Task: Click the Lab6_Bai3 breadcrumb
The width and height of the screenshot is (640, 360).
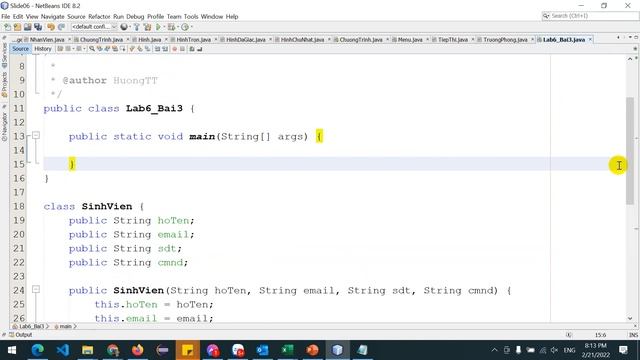Action: coord(31,327)
